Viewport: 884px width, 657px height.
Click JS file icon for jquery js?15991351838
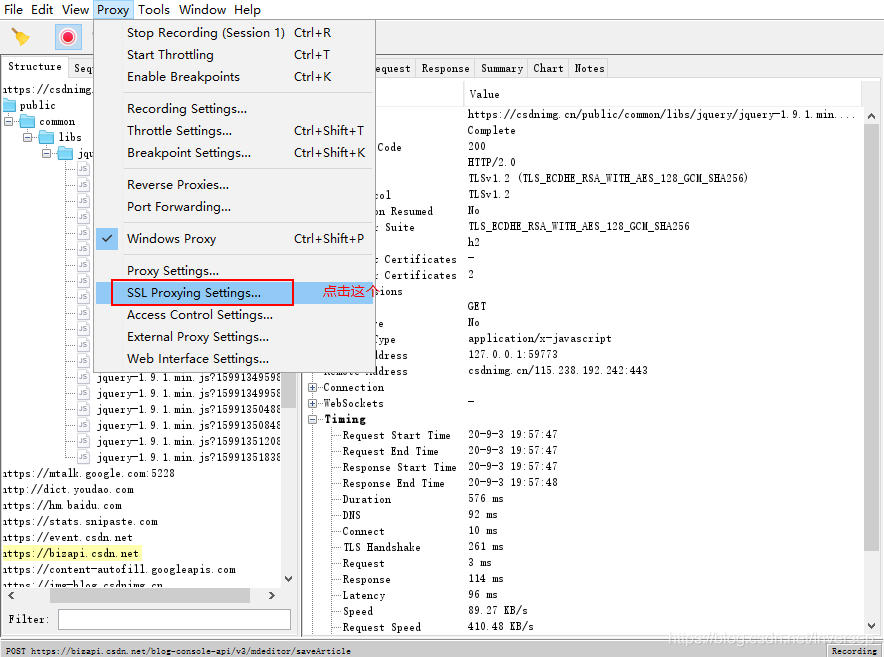[83, 457]
